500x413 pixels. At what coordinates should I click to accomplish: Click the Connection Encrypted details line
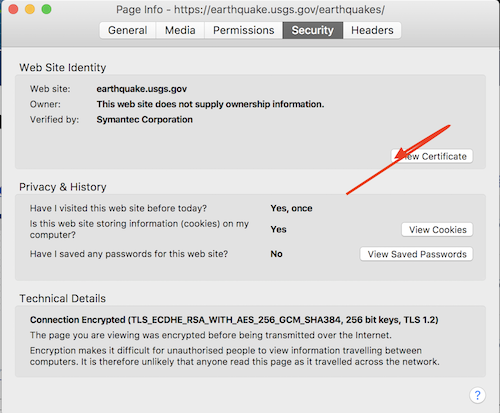click(234, 320)
